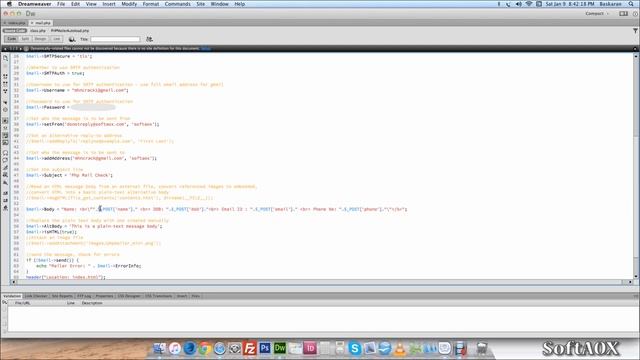Open Finder from the Dock
This screenshot has width=640, height=360.
160,348
